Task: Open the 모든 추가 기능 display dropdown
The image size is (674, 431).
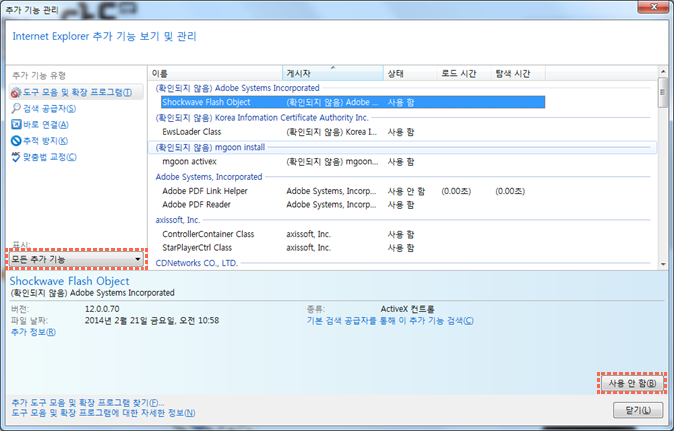Action: click(x=76, y=259)
